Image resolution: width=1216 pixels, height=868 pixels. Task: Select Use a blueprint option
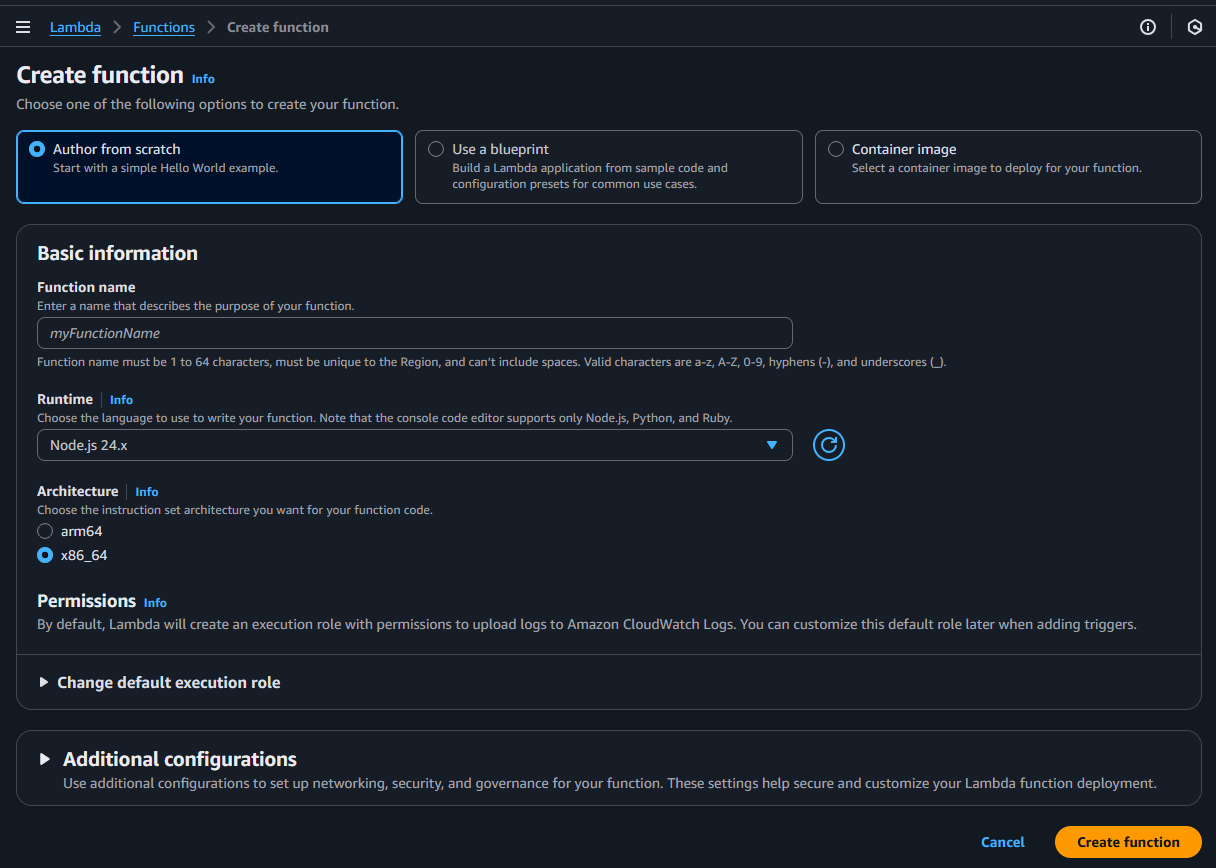[436, 149]
